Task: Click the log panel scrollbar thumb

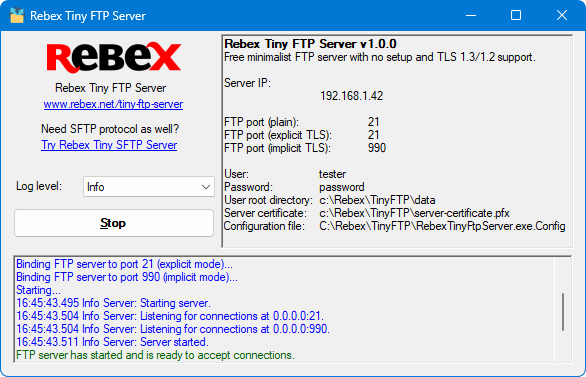Action: point(563,312)
